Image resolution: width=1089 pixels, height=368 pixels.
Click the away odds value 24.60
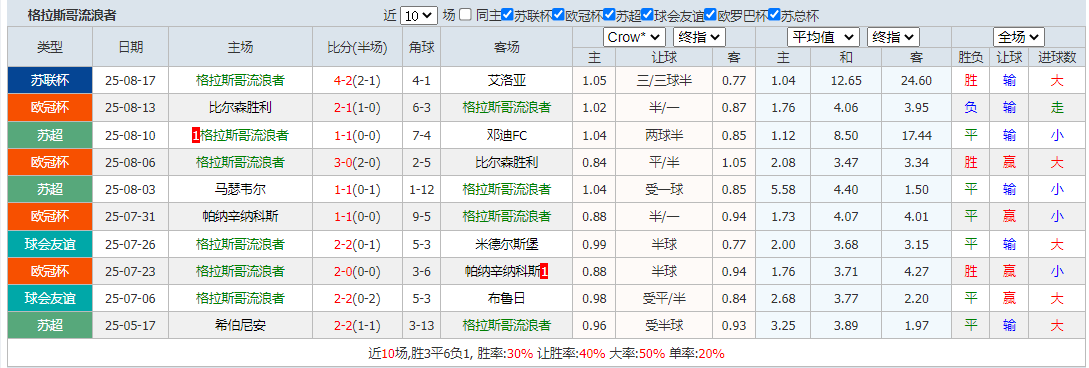point(915,81)
